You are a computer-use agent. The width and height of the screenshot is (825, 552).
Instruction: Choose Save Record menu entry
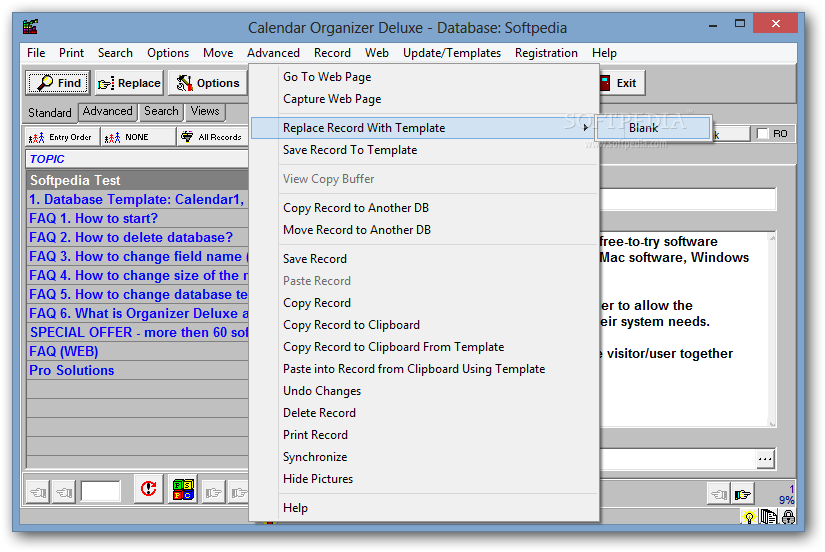click(424, 259)
